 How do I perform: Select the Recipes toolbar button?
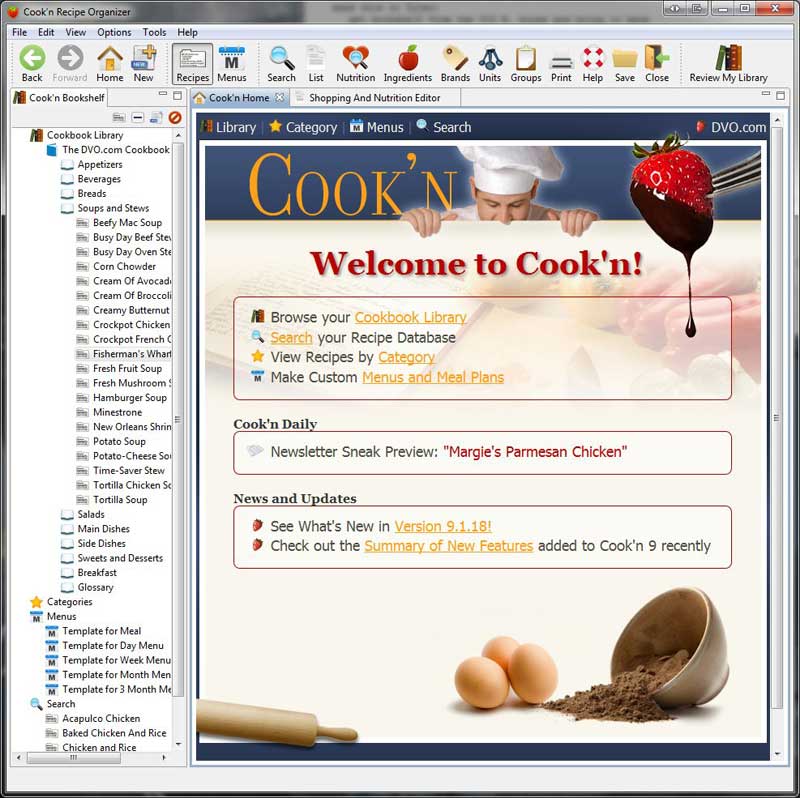pos(192,64)
